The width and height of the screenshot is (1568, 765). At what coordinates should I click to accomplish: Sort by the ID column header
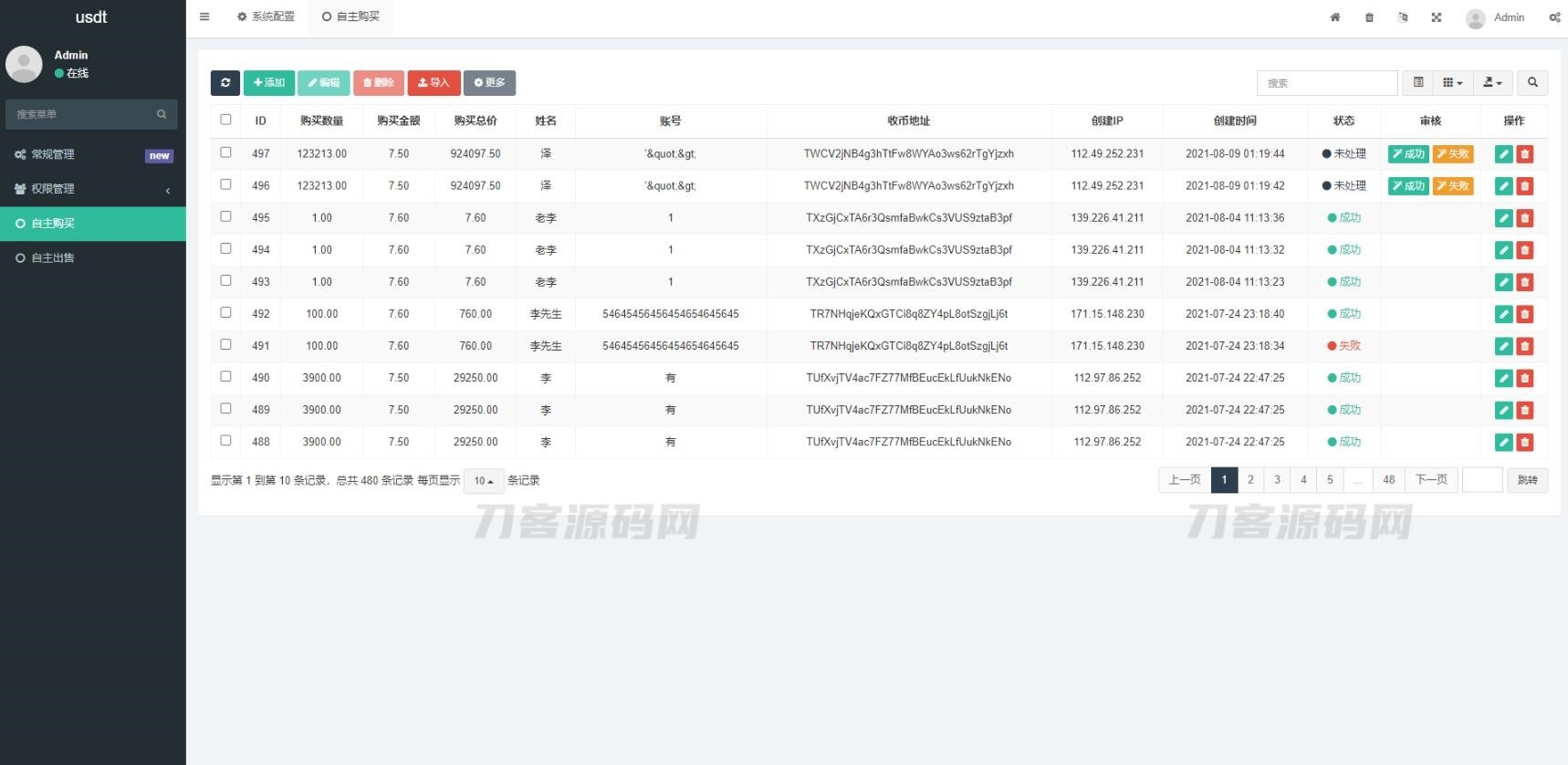(260, 121)
